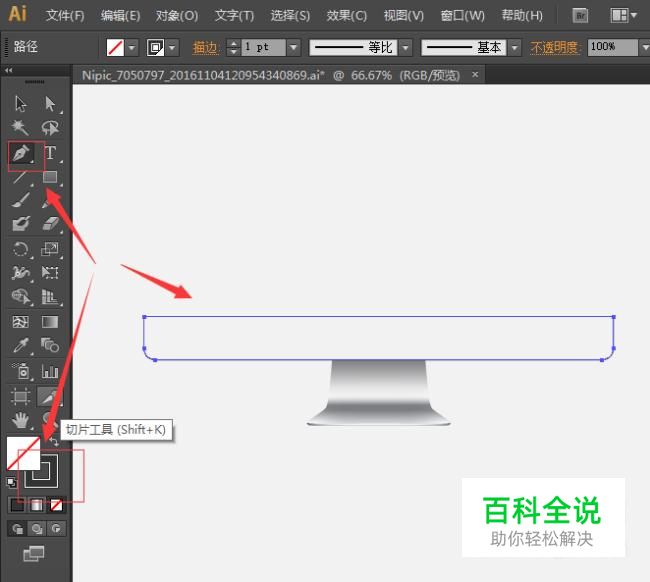Select the Line Segment tool

[x=20, y=177]
